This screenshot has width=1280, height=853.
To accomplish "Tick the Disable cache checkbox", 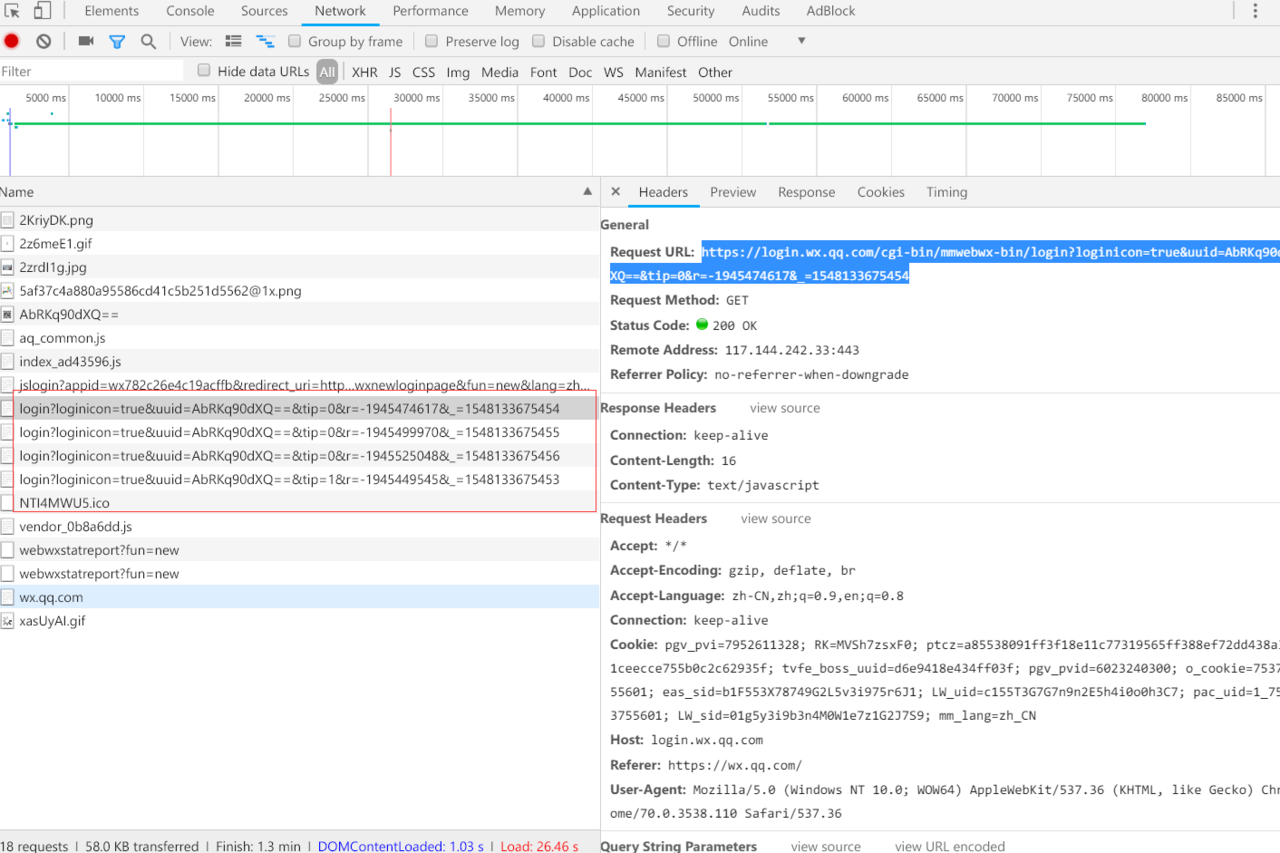I will 539,41.
